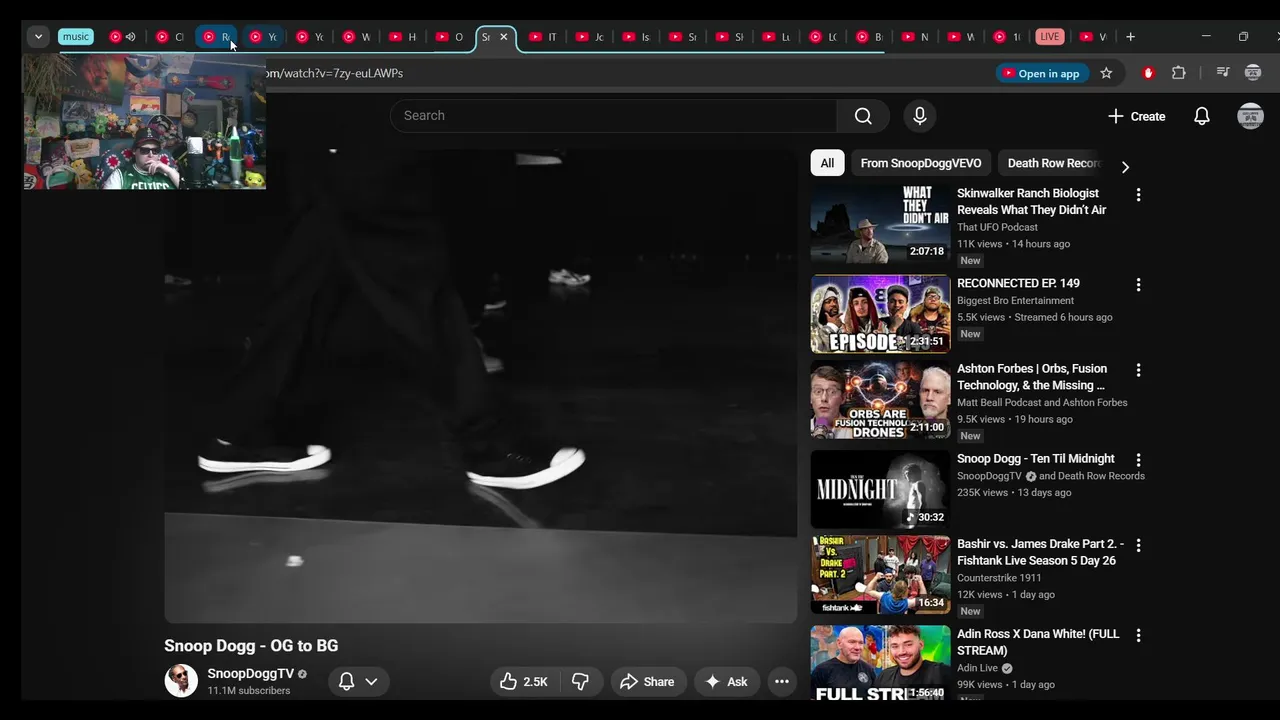Open Bashir vs. James Drake thumbnail
Image resolution: width=1280 pixels, height=720 pixels.
click(x=880, y=574)
